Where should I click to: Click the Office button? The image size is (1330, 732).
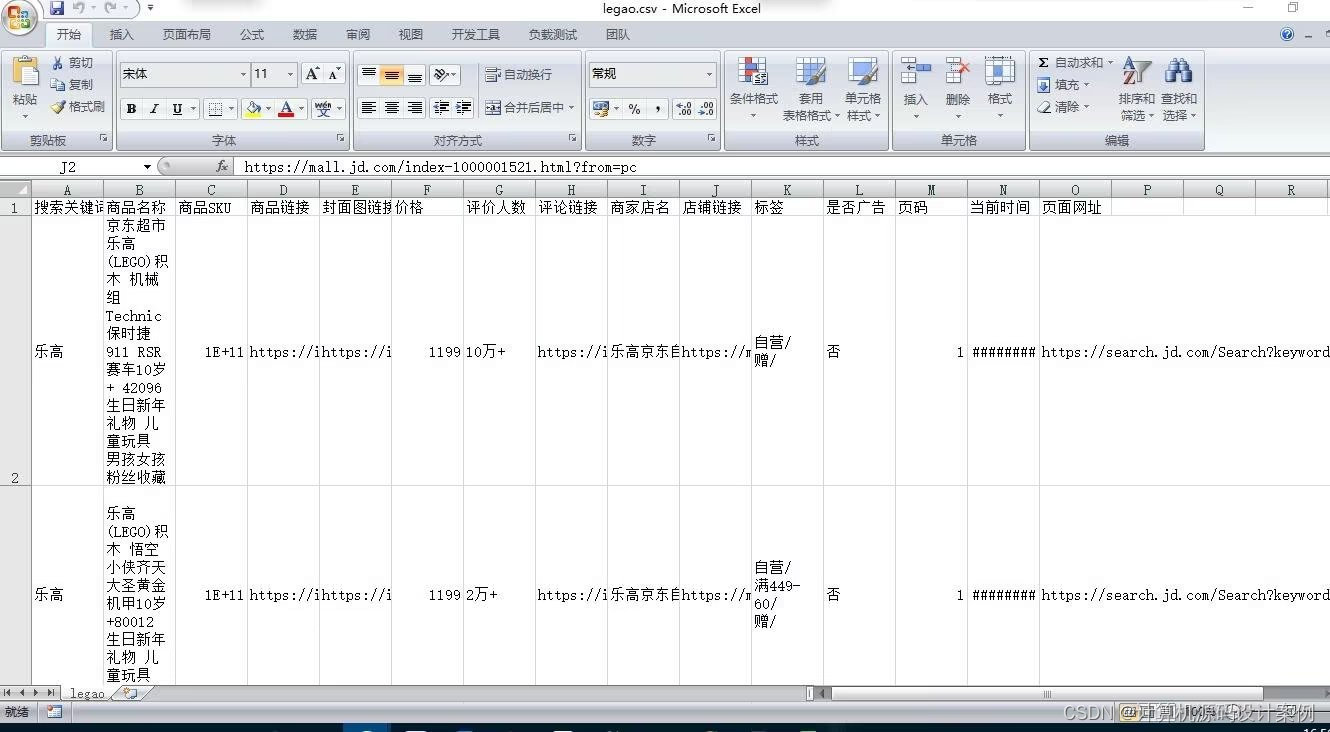point(18,15)
